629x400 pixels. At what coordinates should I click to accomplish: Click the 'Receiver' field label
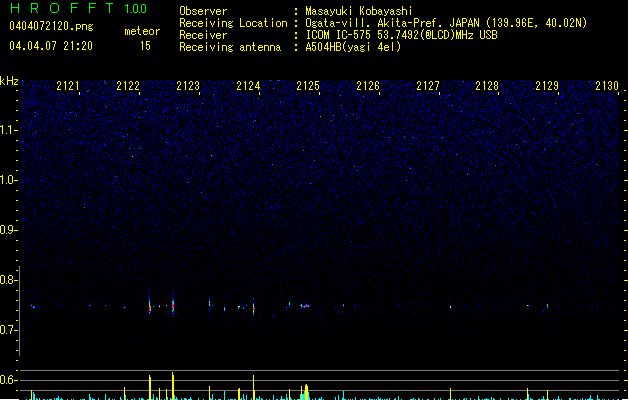tap(203, 35)
